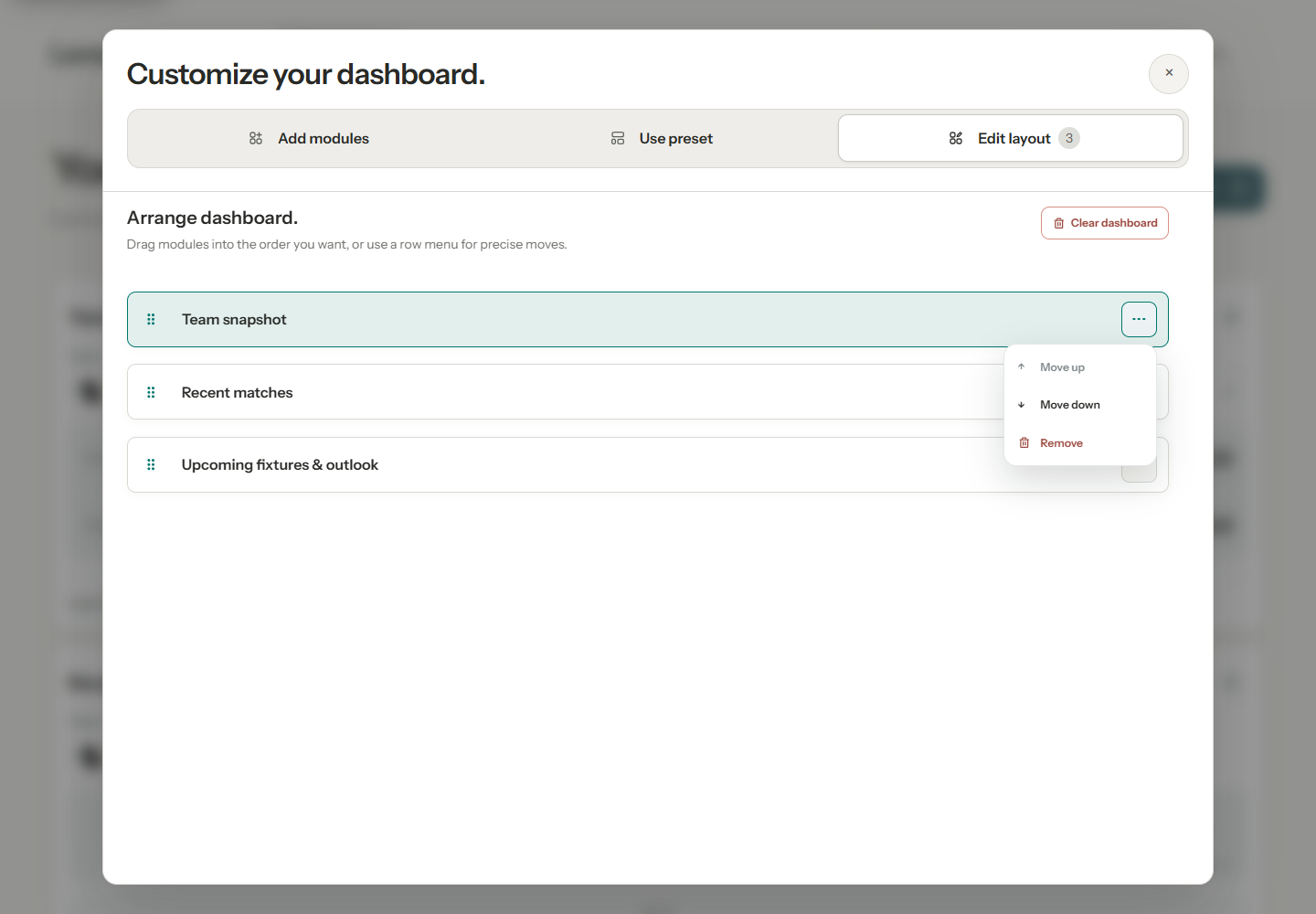Select the Edit layout tab
This screenshot has width=1316, height=914.
tap(1011, 138)
